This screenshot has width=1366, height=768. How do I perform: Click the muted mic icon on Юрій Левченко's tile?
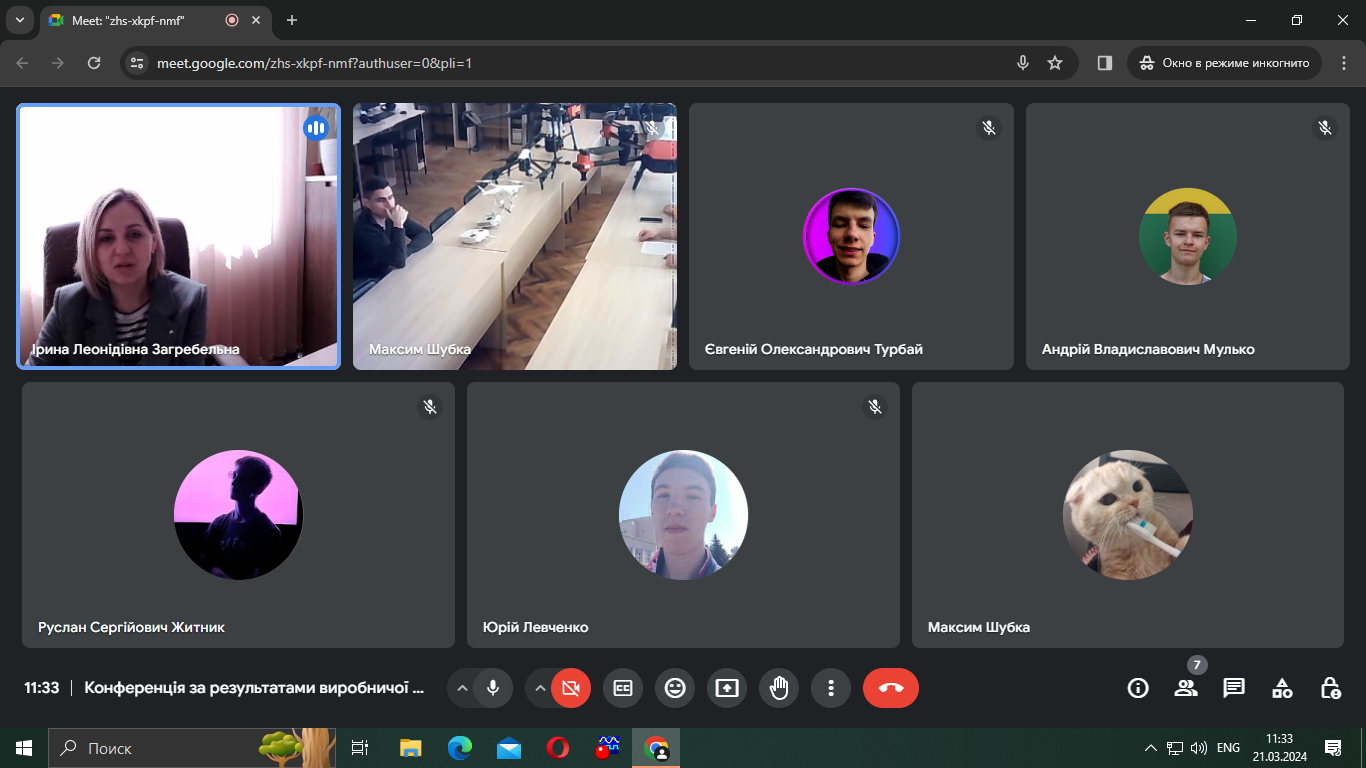875,407
